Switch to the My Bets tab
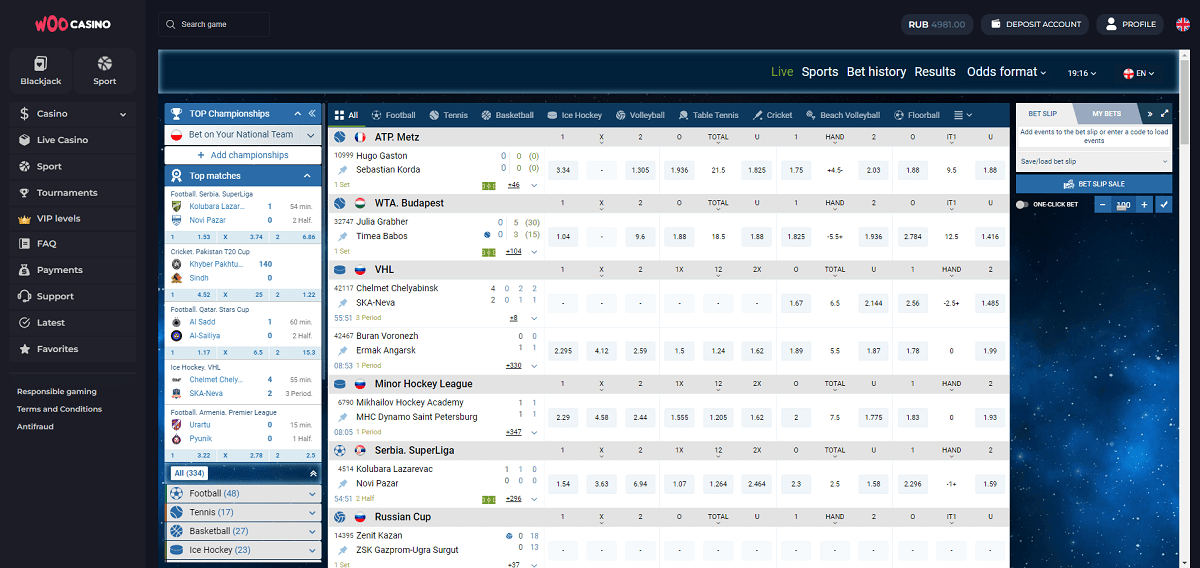The height and width of the screenshot is (568, 1200). (x=1106, y=114)
